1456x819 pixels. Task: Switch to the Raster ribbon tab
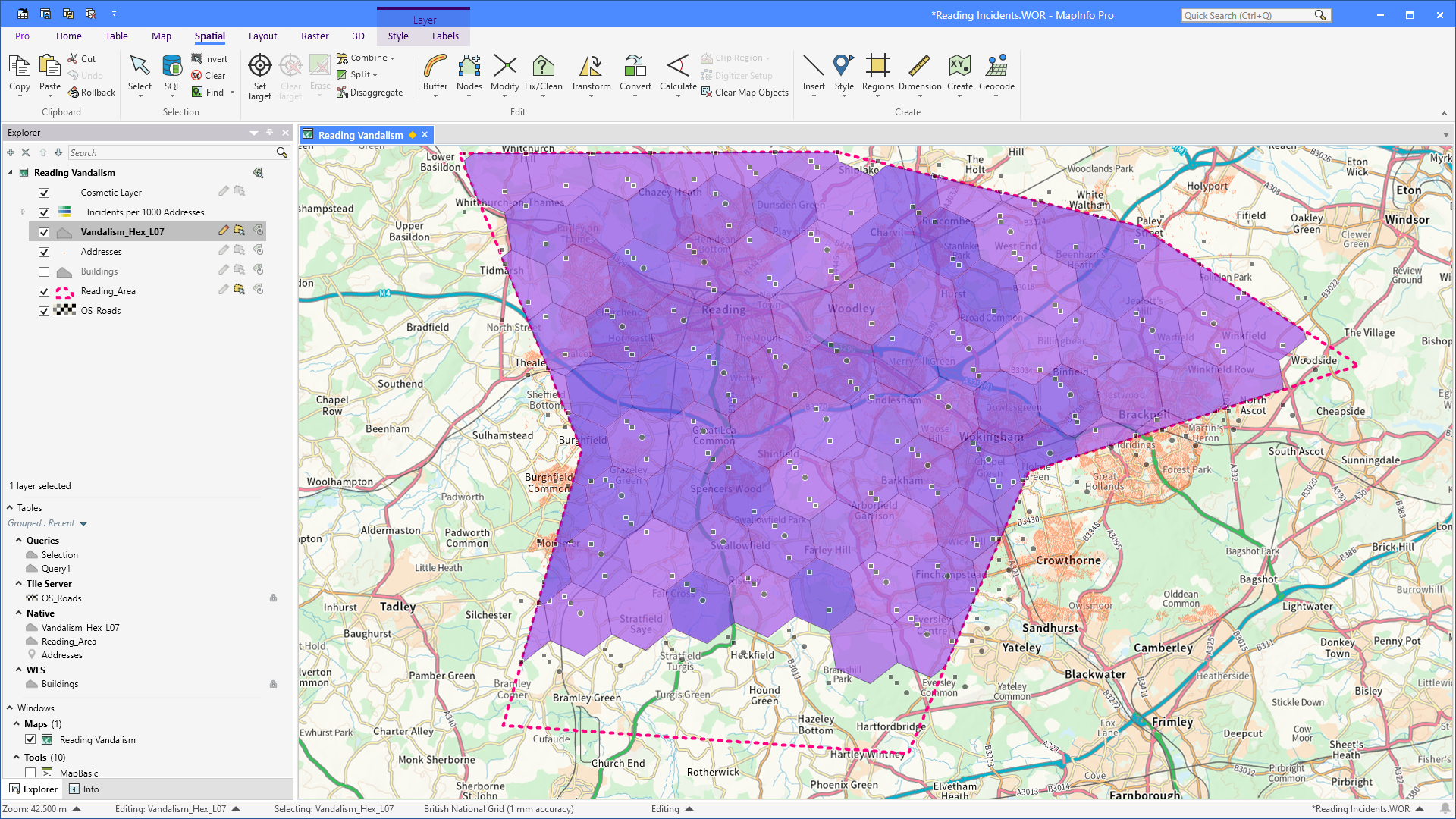point(315,36)
